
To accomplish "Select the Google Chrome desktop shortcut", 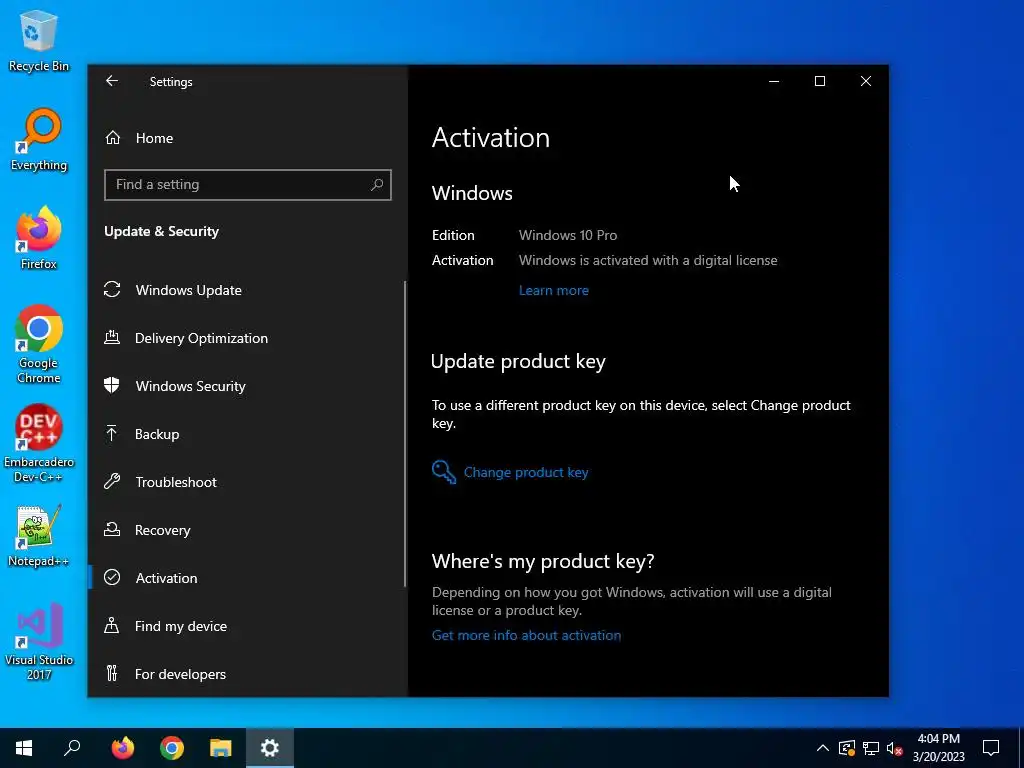I will (x=39, y=345).
